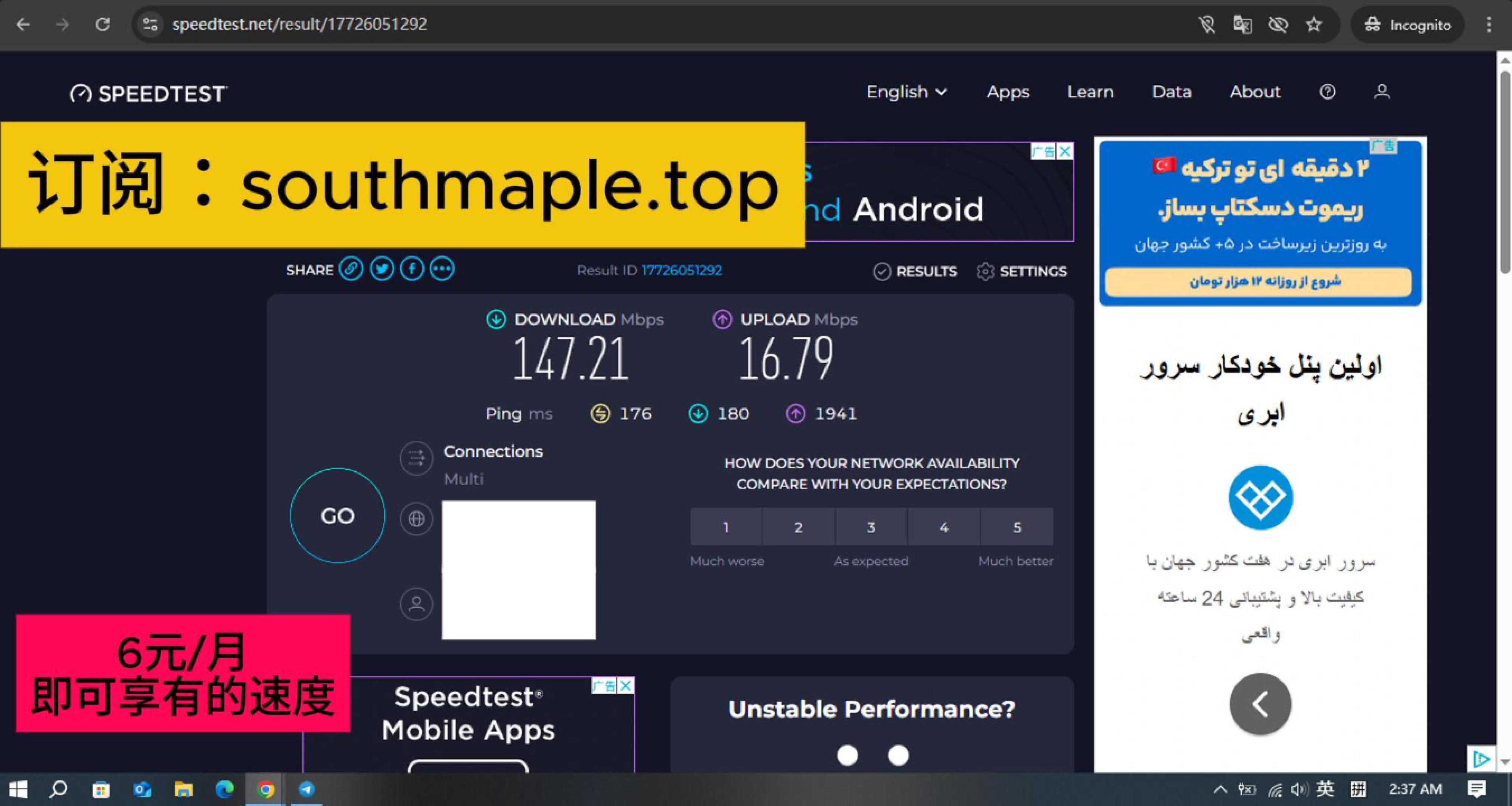Image resolution: width=1512 pixels, height=806 pixels.
Task: Open the user account icon
Action: pyautogui.click(x=1382, y=91)
